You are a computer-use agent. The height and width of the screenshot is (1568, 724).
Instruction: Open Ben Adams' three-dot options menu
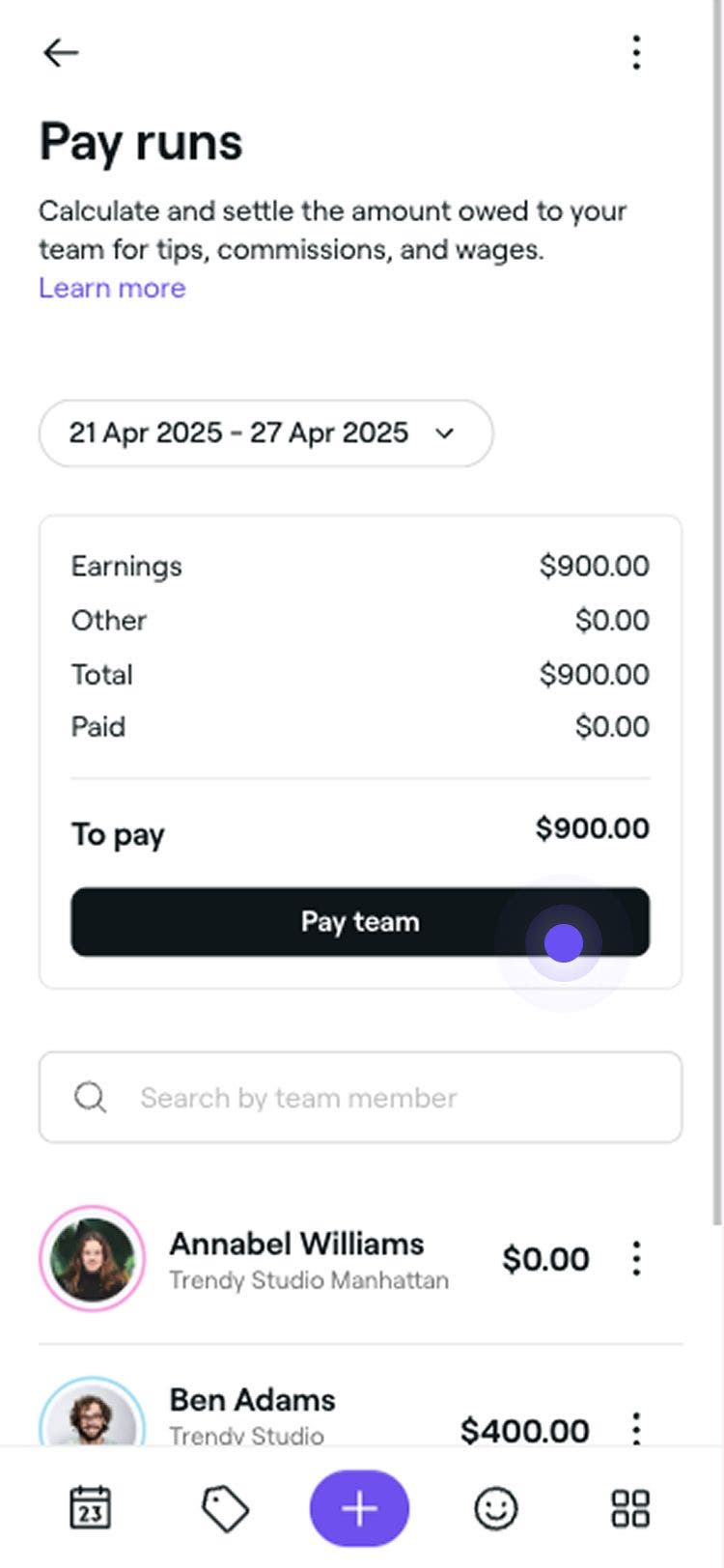(636, 1427)
